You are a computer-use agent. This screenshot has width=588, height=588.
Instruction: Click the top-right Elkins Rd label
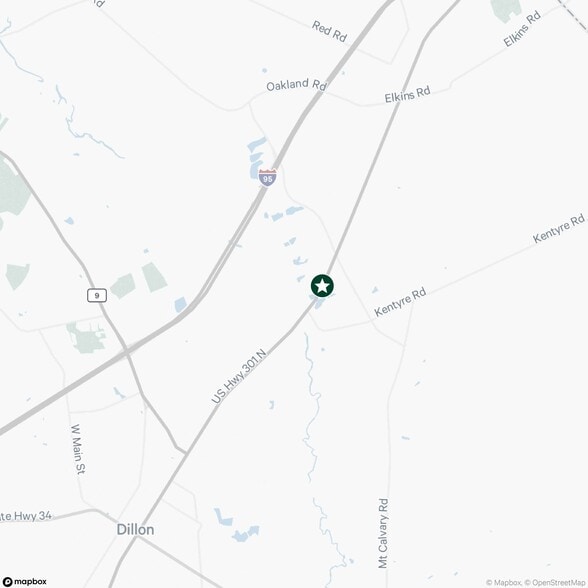coord(522,28)
